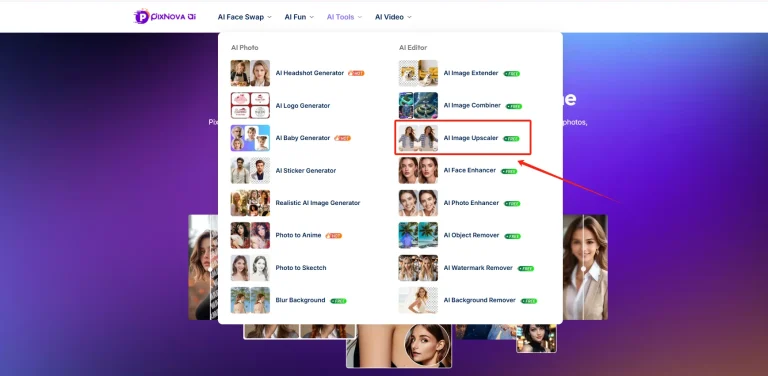Viewport: 768px width, 376px height.
Task: Click the PixNova AI logo
Action: [x=165, y=16]
